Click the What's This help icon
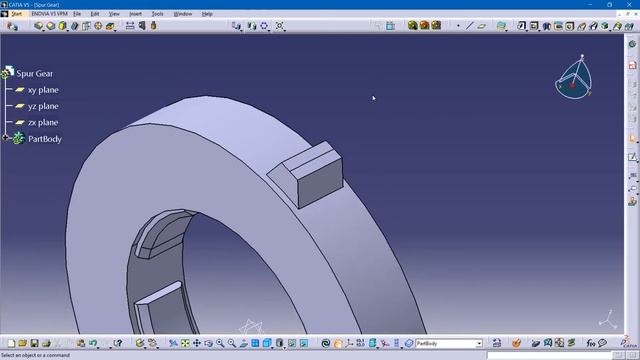 (x=118, y=343)
